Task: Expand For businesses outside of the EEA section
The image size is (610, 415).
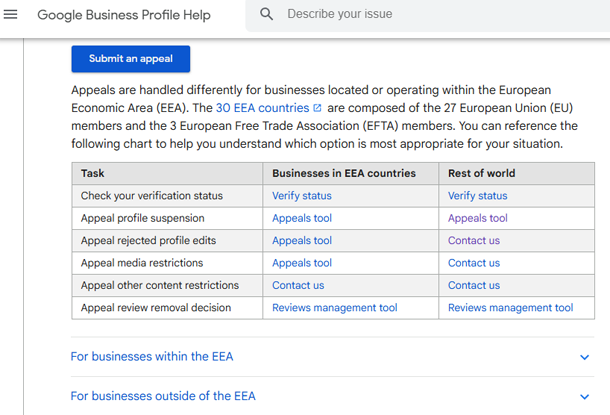Action: 332,396
